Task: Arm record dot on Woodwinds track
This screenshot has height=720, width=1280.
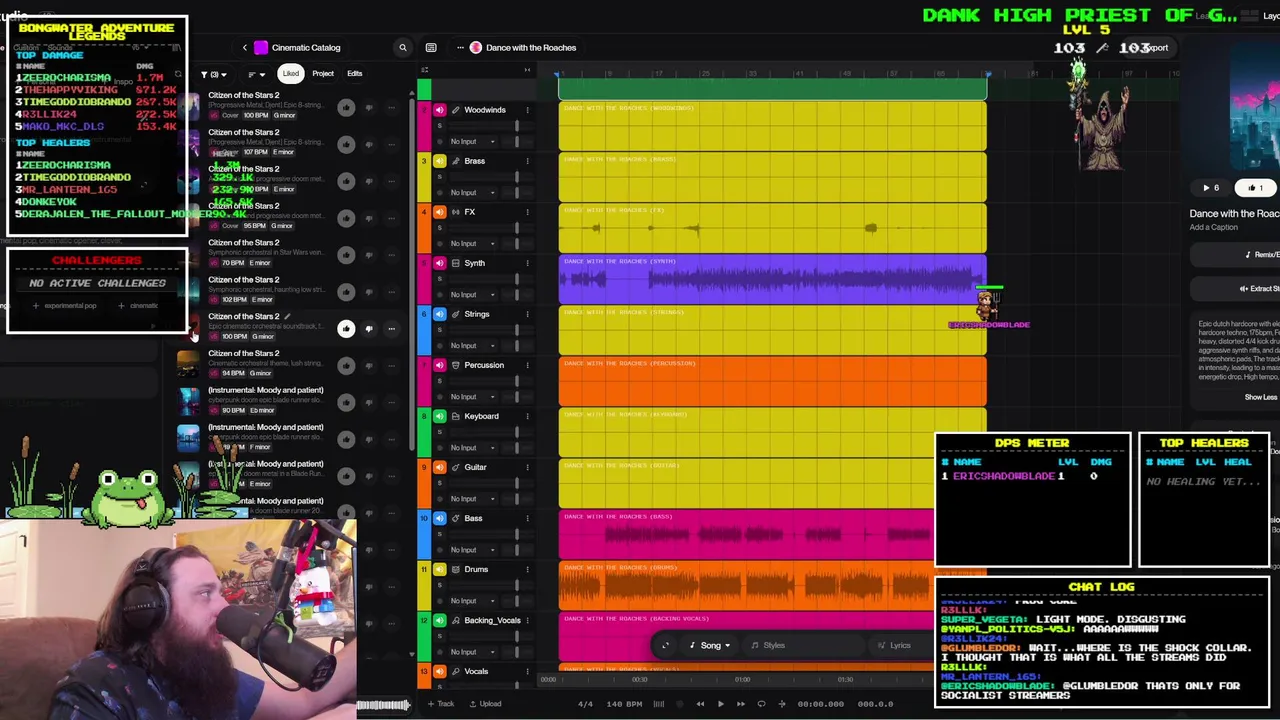Action: (439, 141)
